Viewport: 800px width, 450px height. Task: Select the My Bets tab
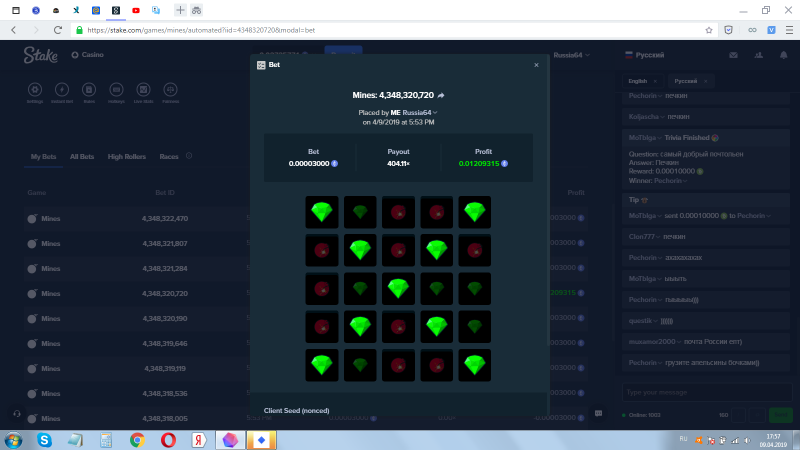point(43,157)
